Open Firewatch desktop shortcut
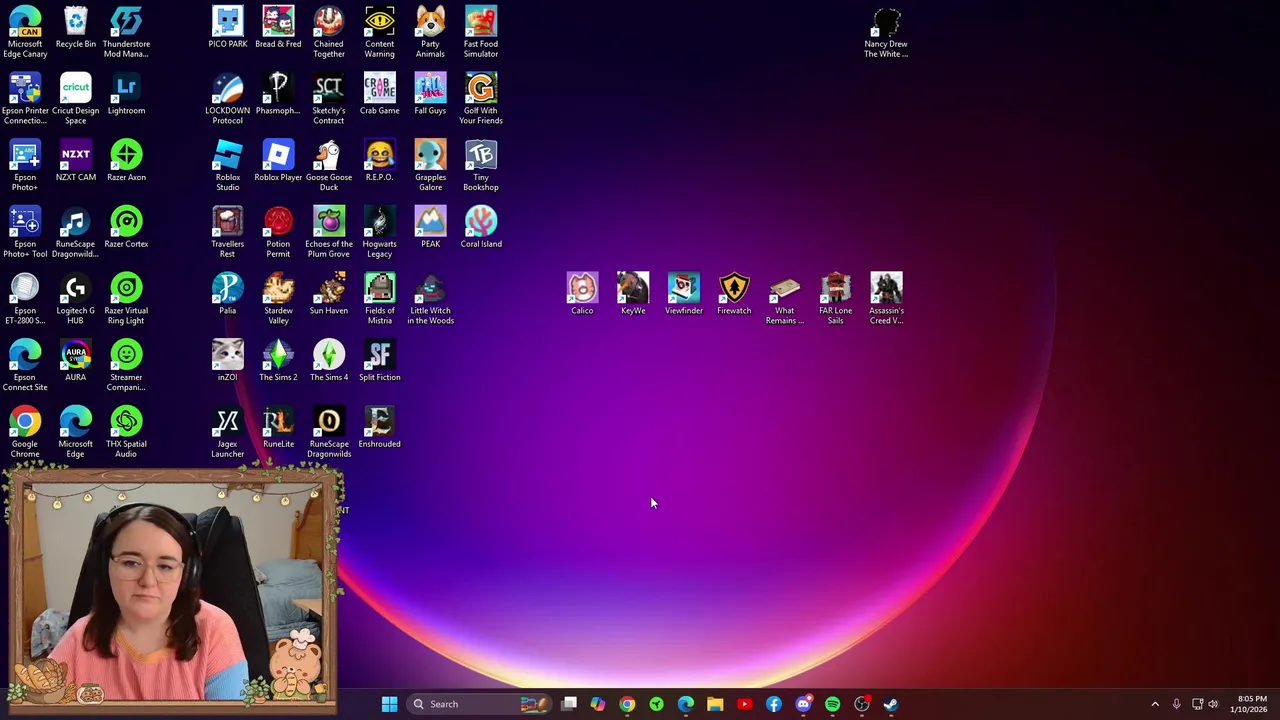Viewport: 1280px width, 720px height. (734, 295)
